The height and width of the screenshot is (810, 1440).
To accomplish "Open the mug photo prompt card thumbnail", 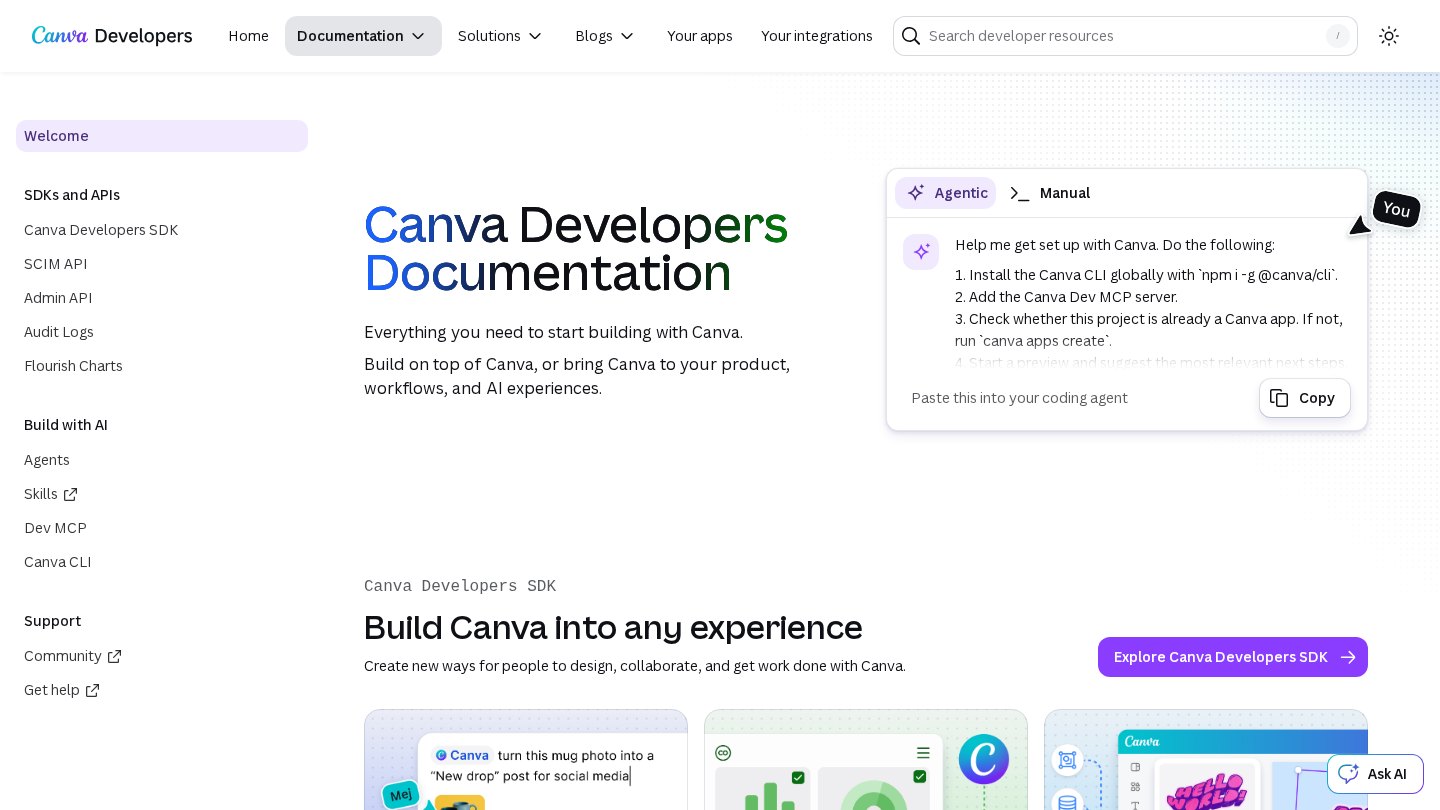I will point(526,760).
